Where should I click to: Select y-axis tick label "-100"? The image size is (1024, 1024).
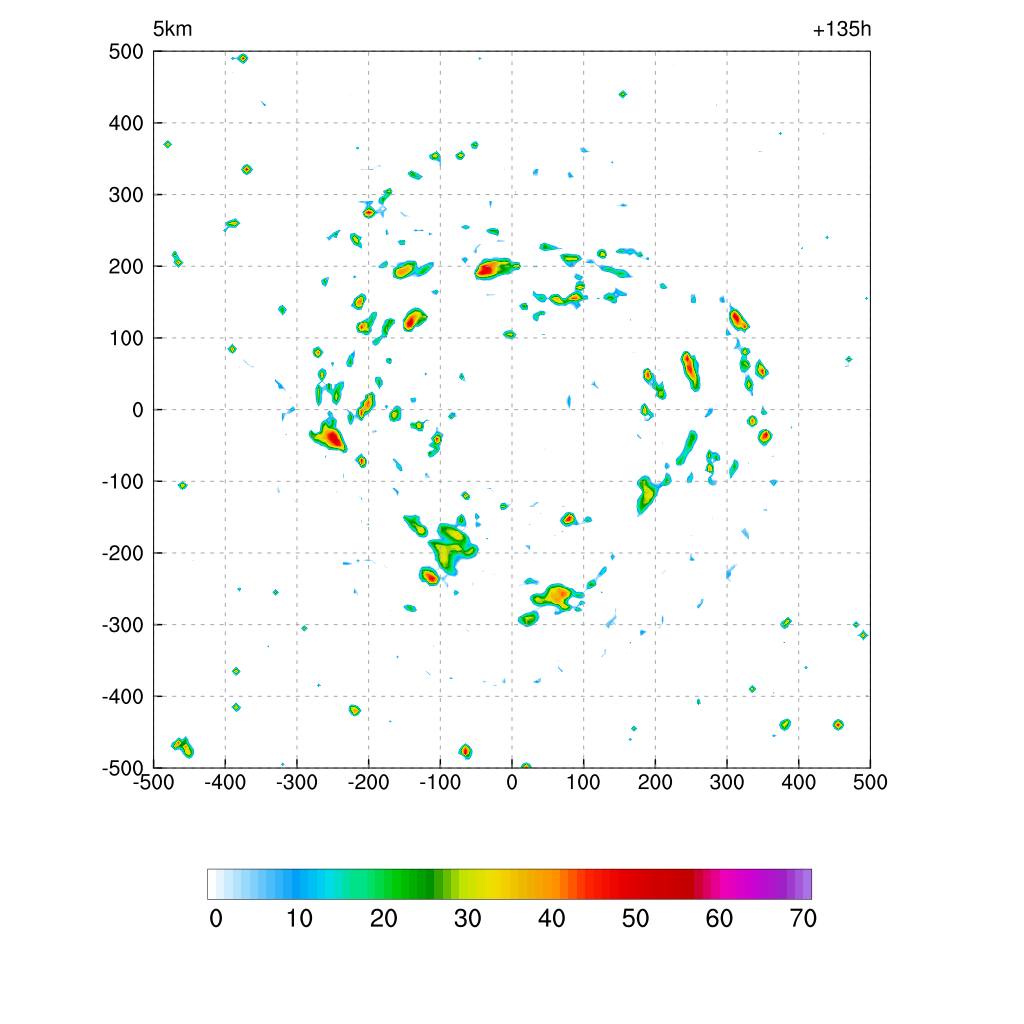click(123, 482)
